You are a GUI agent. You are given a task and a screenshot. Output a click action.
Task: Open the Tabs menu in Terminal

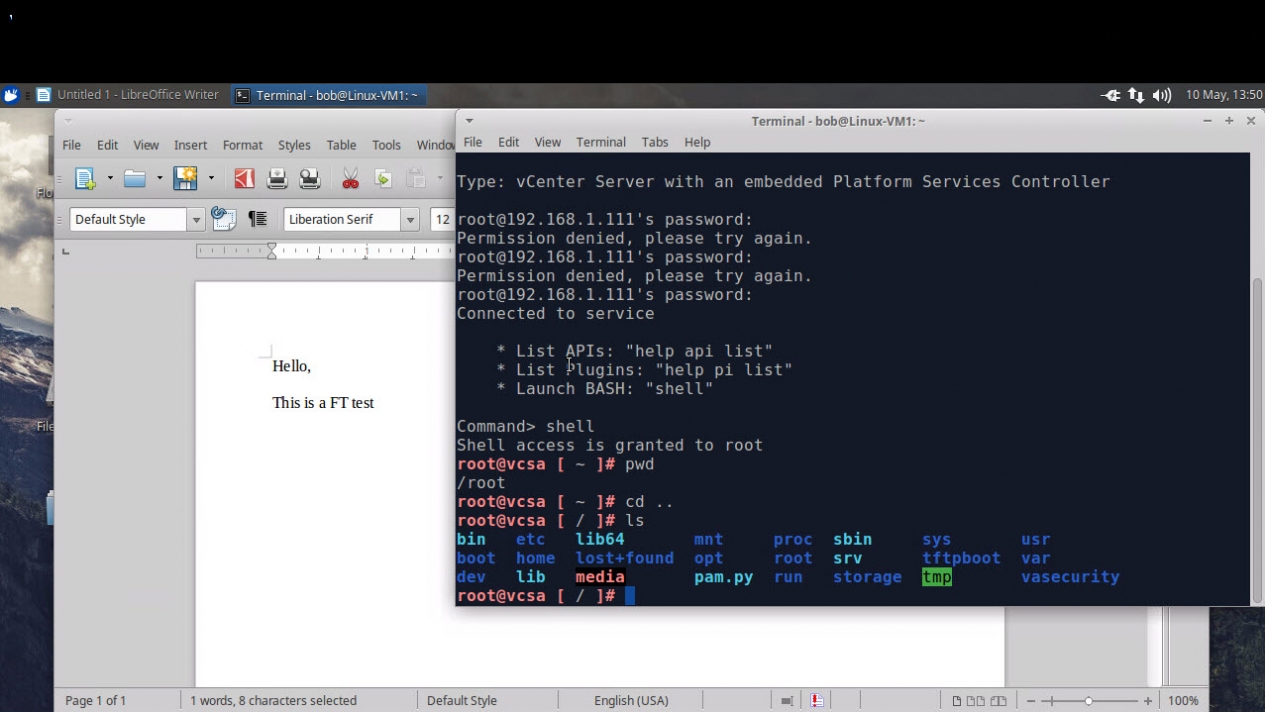click(x=655, y=142)
